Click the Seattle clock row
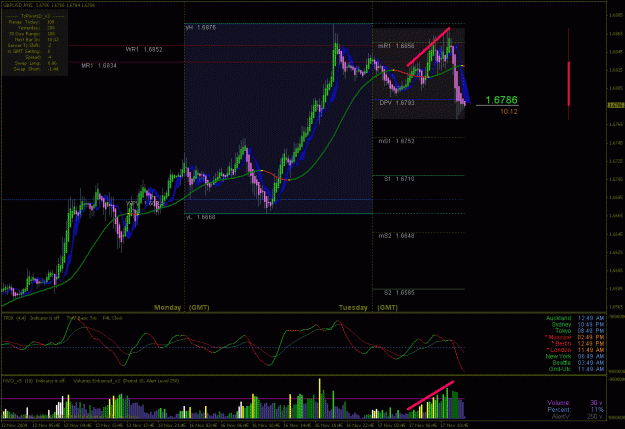625x429 pixels. point(578,363)
